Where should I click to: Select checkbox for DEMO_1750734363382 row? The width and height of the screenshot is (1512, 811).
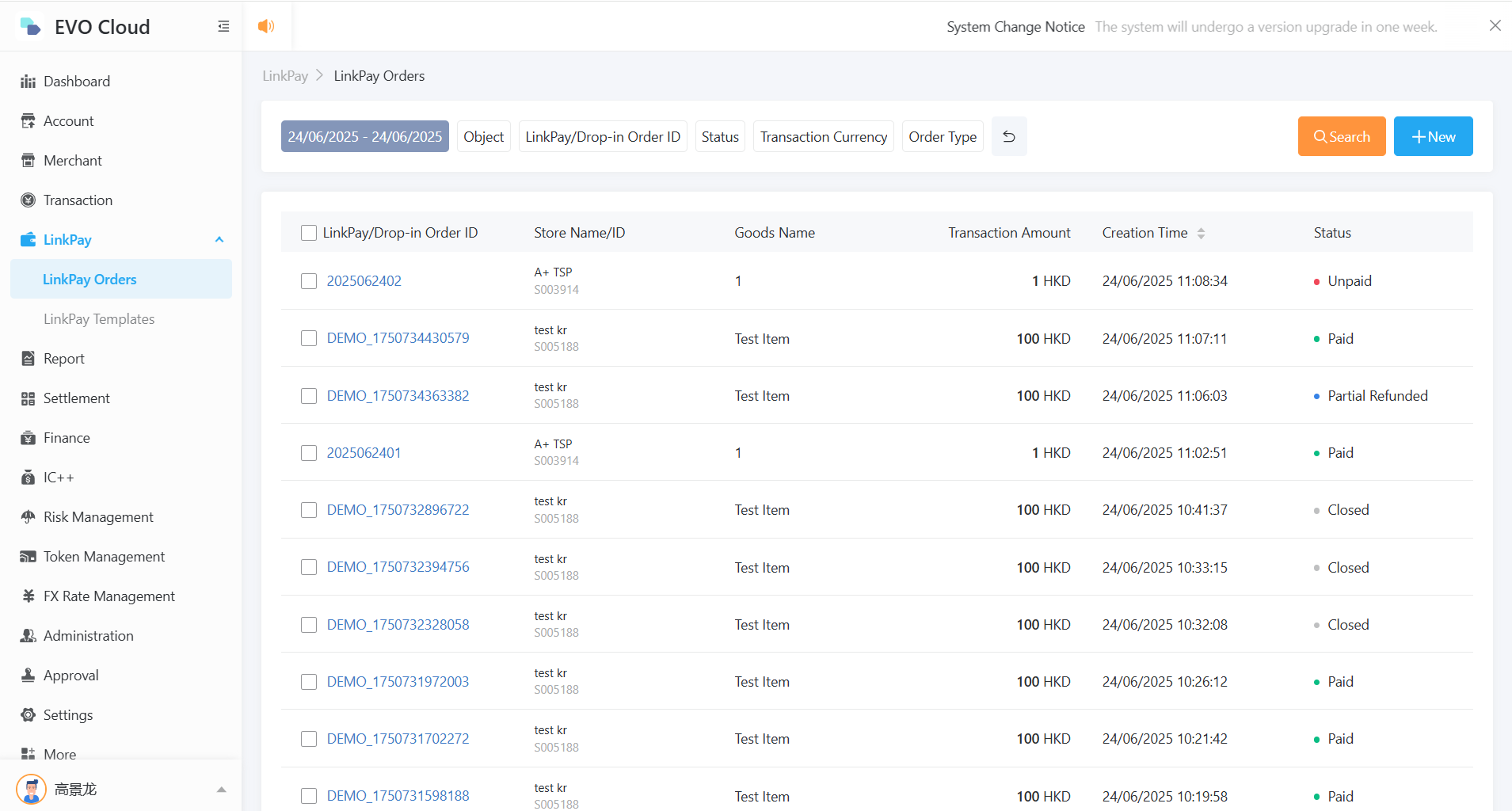tap(309, 396)
